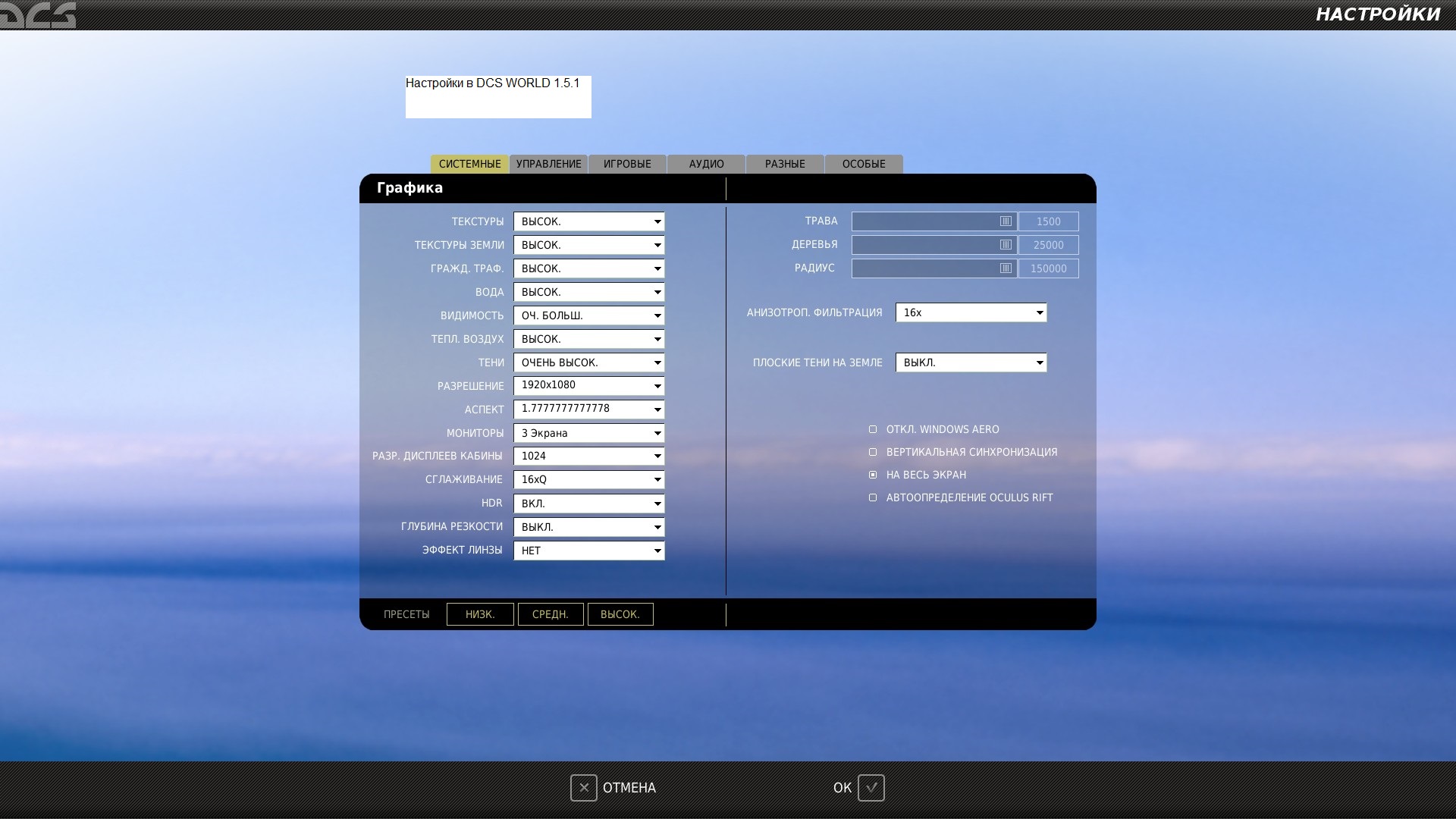Viewport: 1456px width, 819px height.
Task: Click the ТРАВА slider handle
Action: 1006,221
